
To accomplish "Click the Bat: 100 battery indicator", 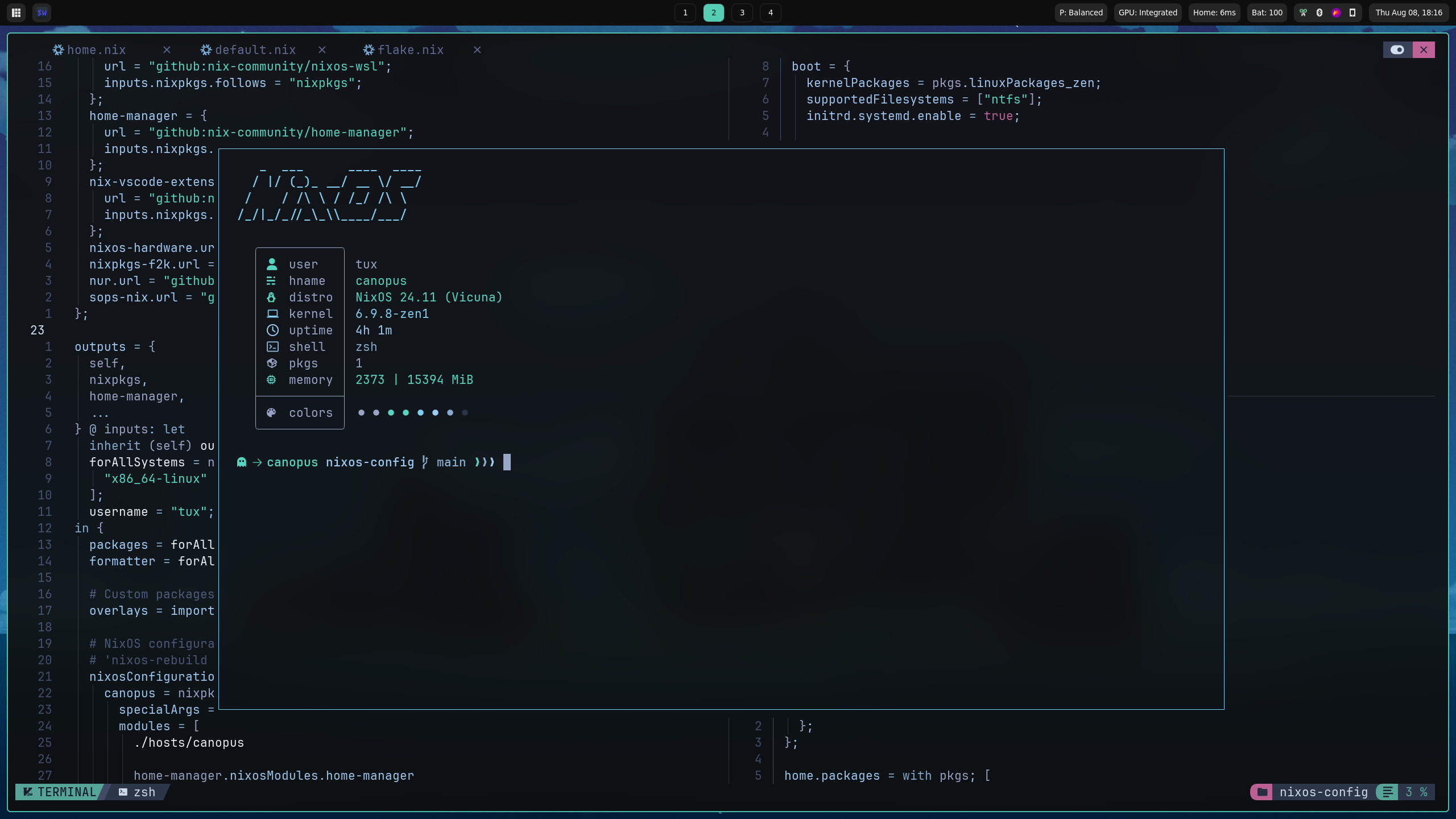I will (1267, 13).
